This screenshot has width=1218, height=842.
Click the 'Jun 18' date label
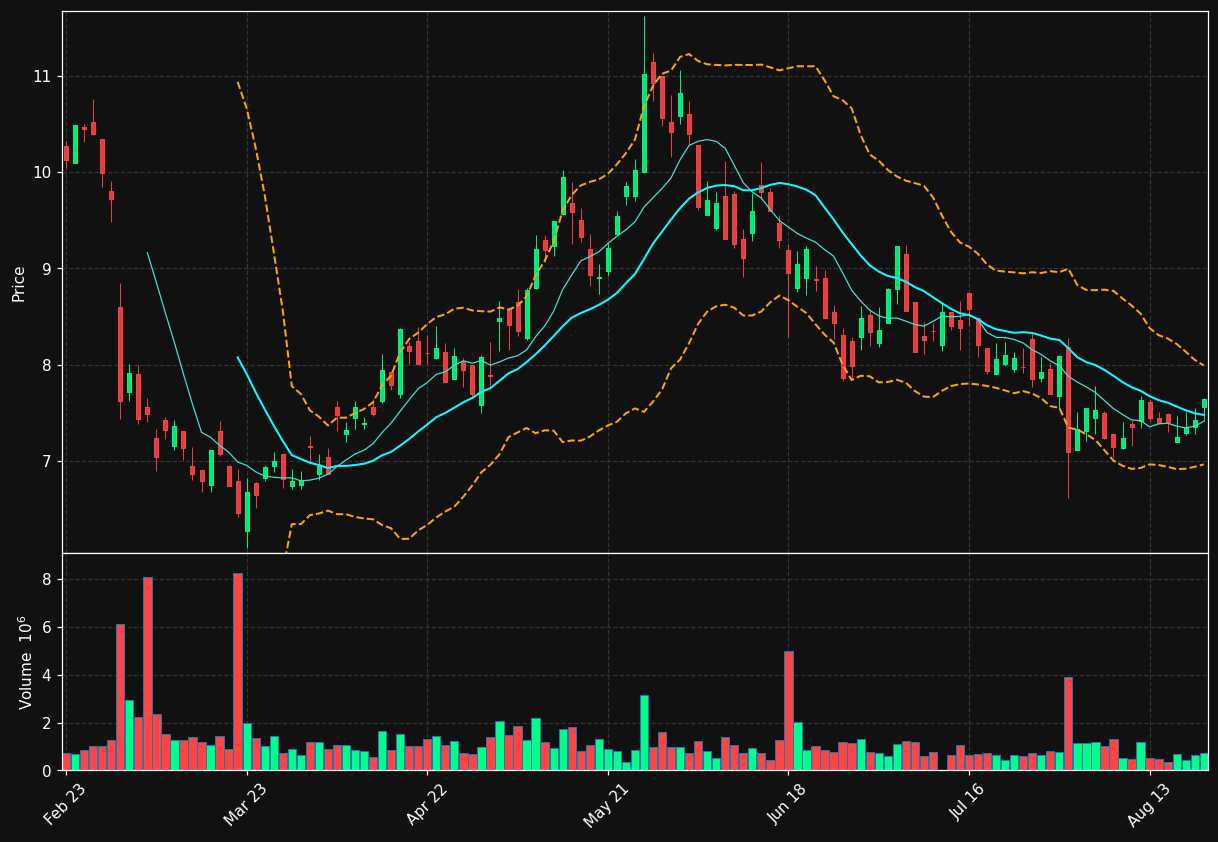point(788,803)
